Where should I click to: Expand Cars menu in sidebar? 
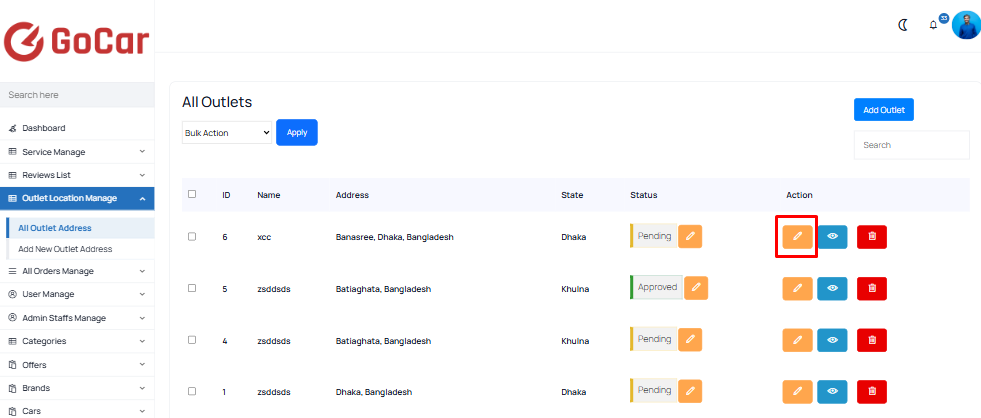pyautogui.click(x=77, y=411)
